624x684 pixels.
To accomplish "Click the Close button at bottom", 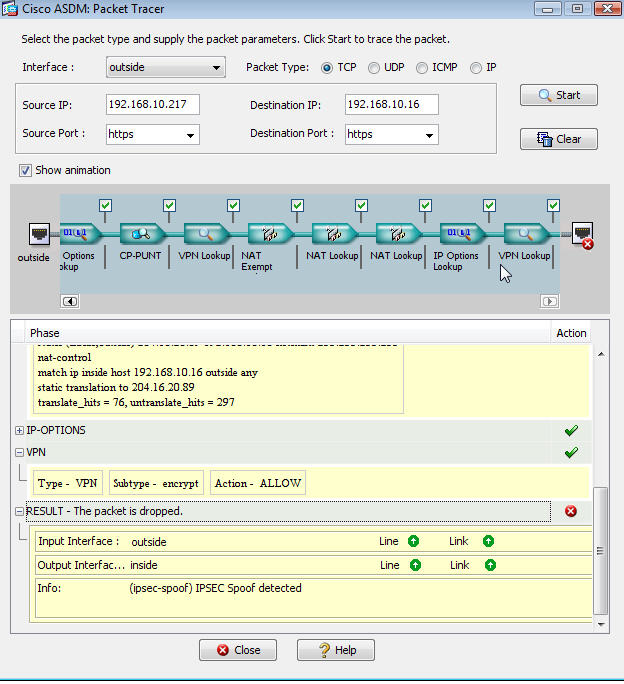I will (x=238, y=650).
